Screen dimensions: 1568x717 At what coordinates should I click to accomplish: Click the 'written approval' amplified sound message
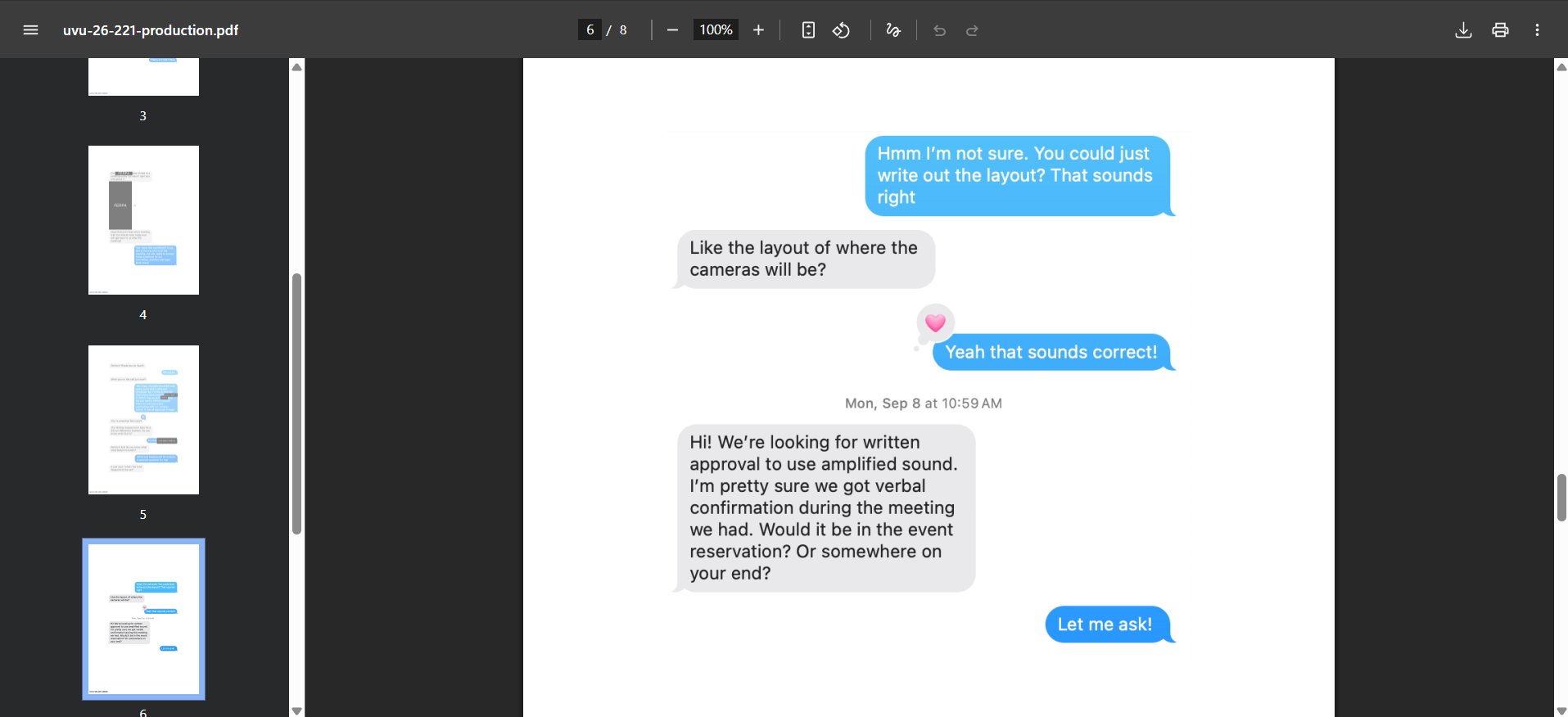(826, 508)
